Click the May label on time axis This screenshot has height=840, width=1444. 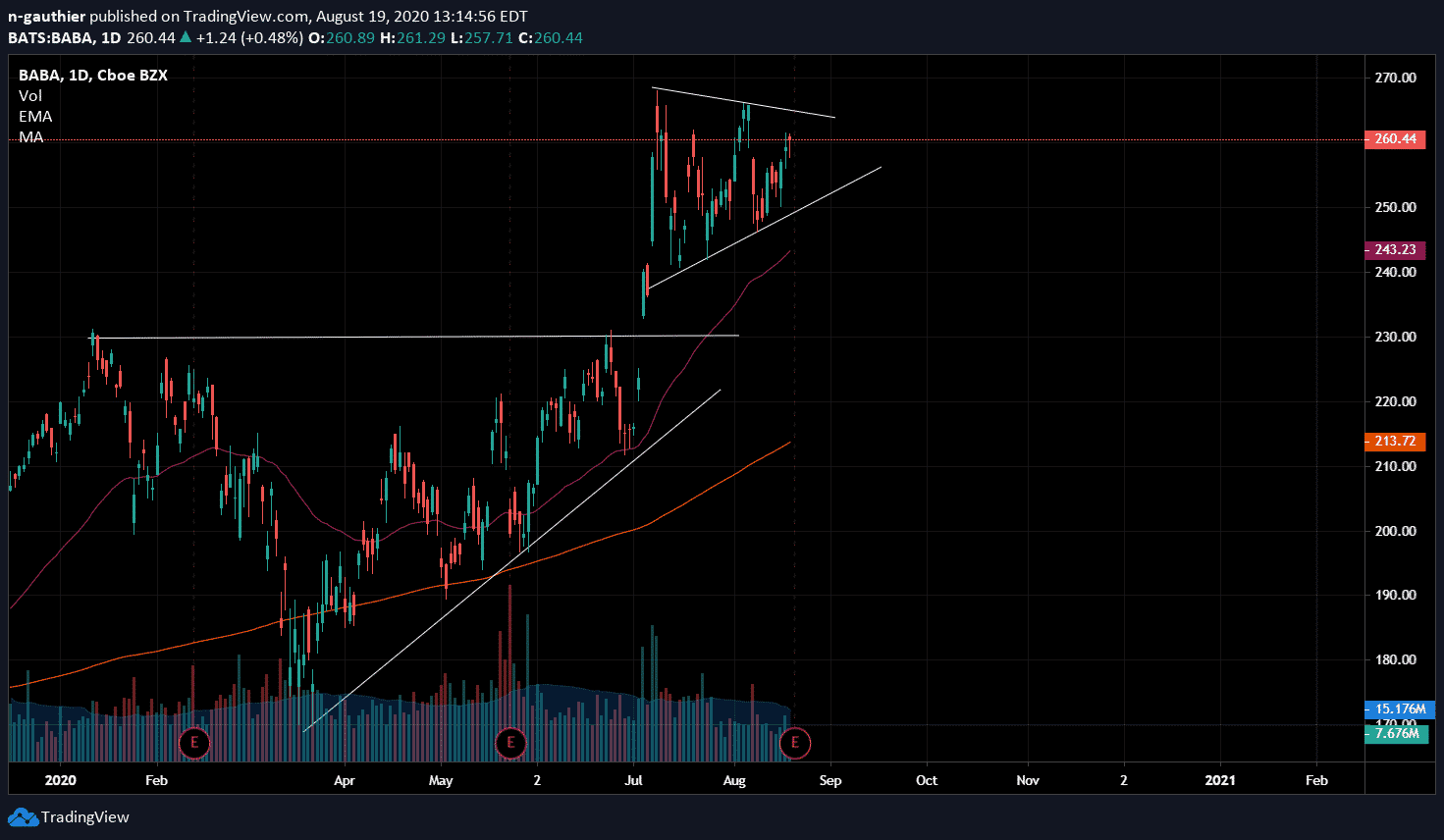pos(441,781)
